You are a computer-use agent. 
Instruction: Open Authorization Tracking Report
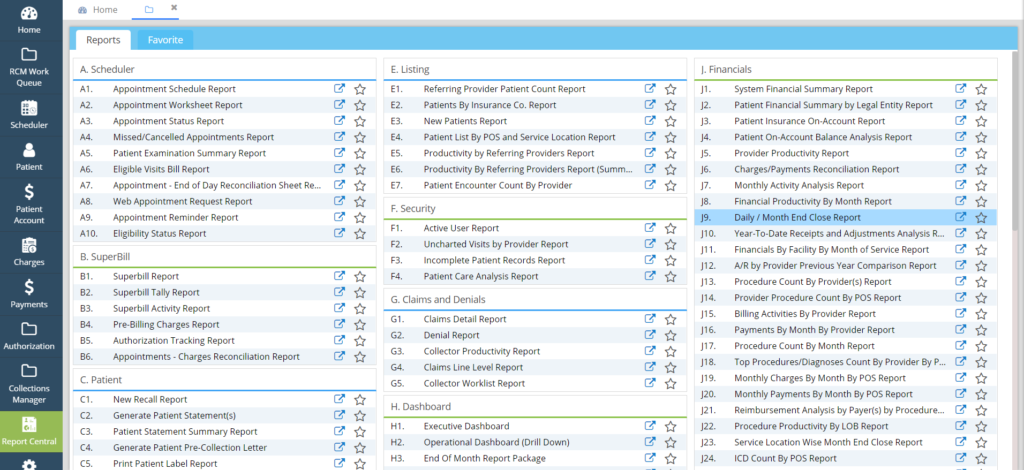click(174, 340)
